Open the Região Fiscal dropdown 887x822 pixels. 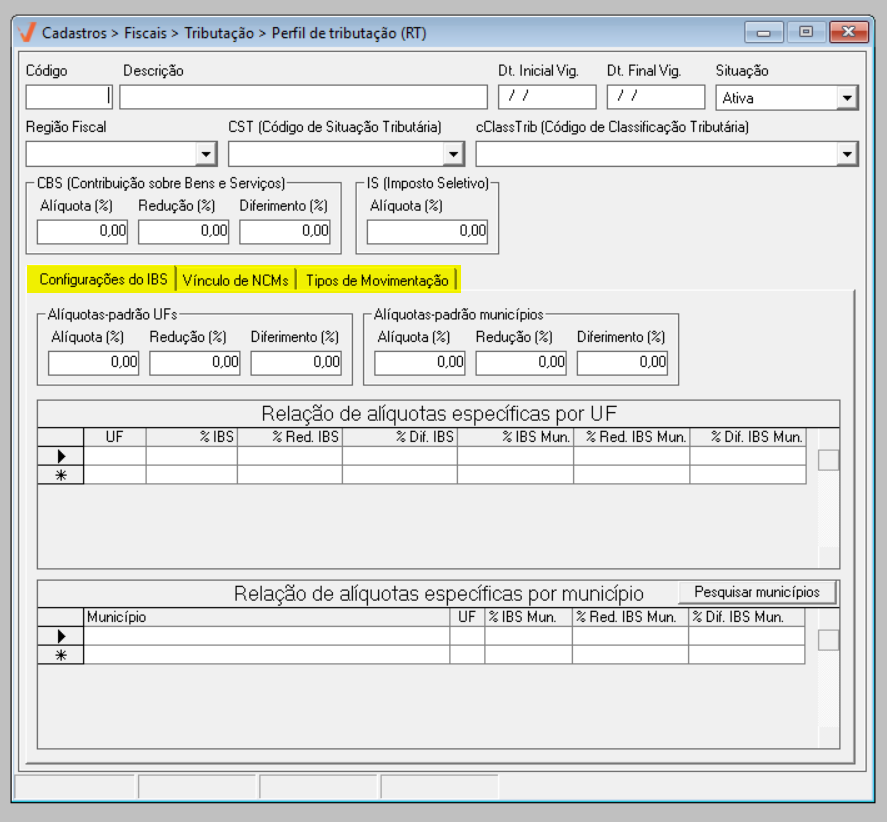tap(206, 154)
